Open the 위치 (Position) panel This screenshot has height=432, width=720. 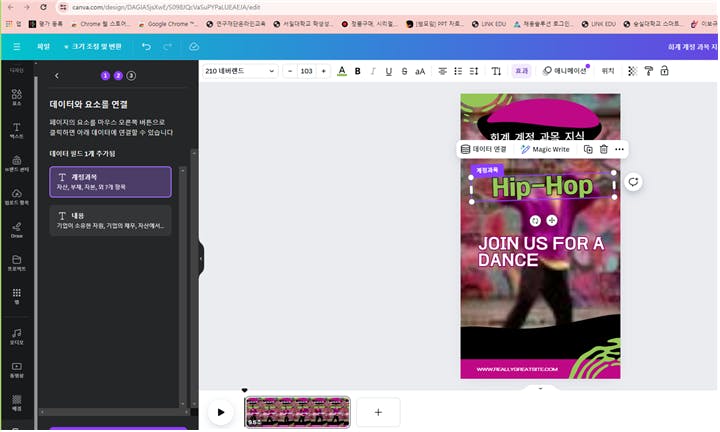click(608, 71)
